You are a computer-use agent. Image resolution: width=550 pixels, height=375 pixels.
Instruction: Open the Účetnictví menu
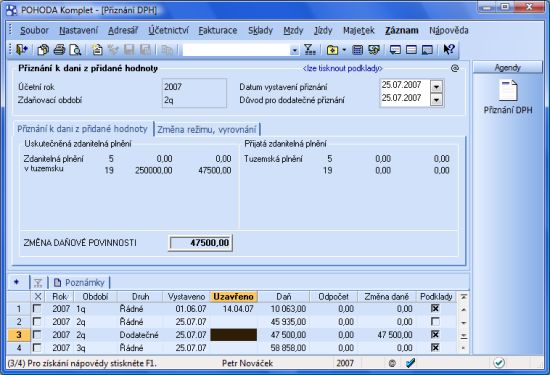point(168,31)
